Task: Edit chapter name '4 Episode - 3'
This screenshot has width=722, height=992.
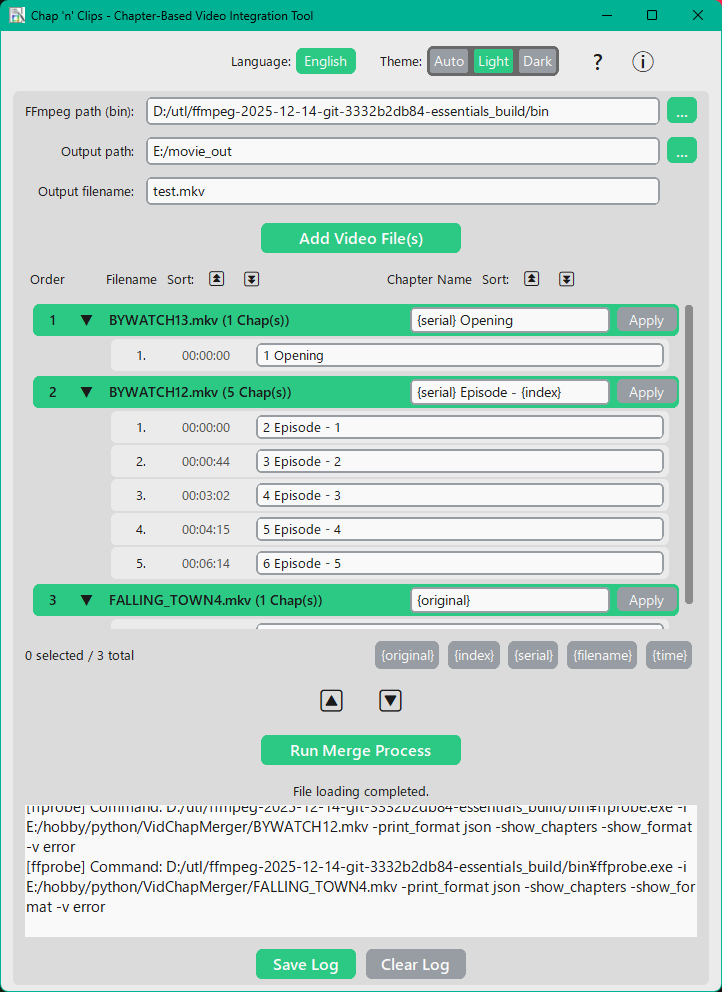Action: coord(460,495)
